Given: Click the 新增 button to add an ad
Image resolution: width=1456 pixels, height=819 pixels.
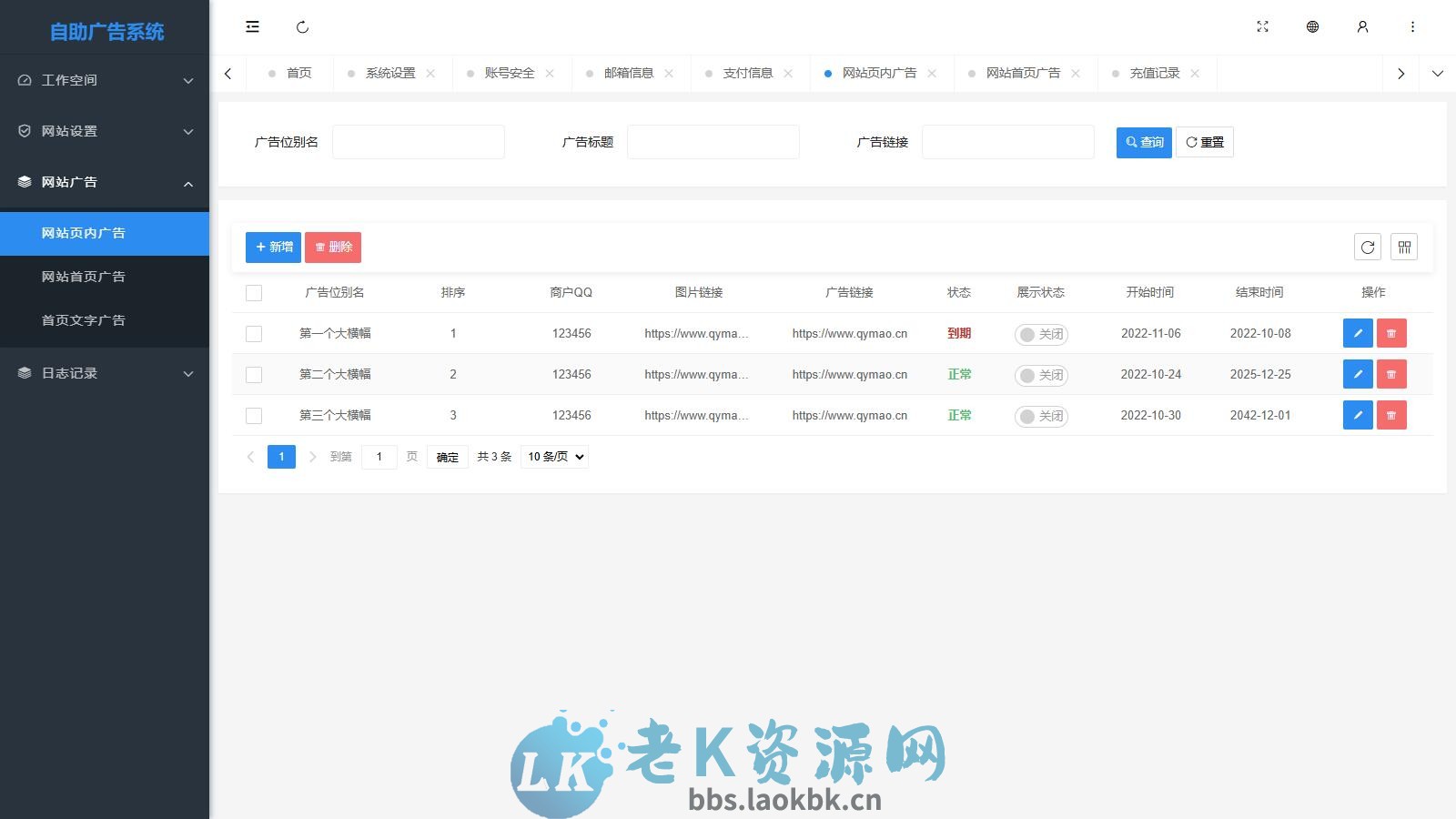Looking at the screenshot, I should (x=273, y=247).
